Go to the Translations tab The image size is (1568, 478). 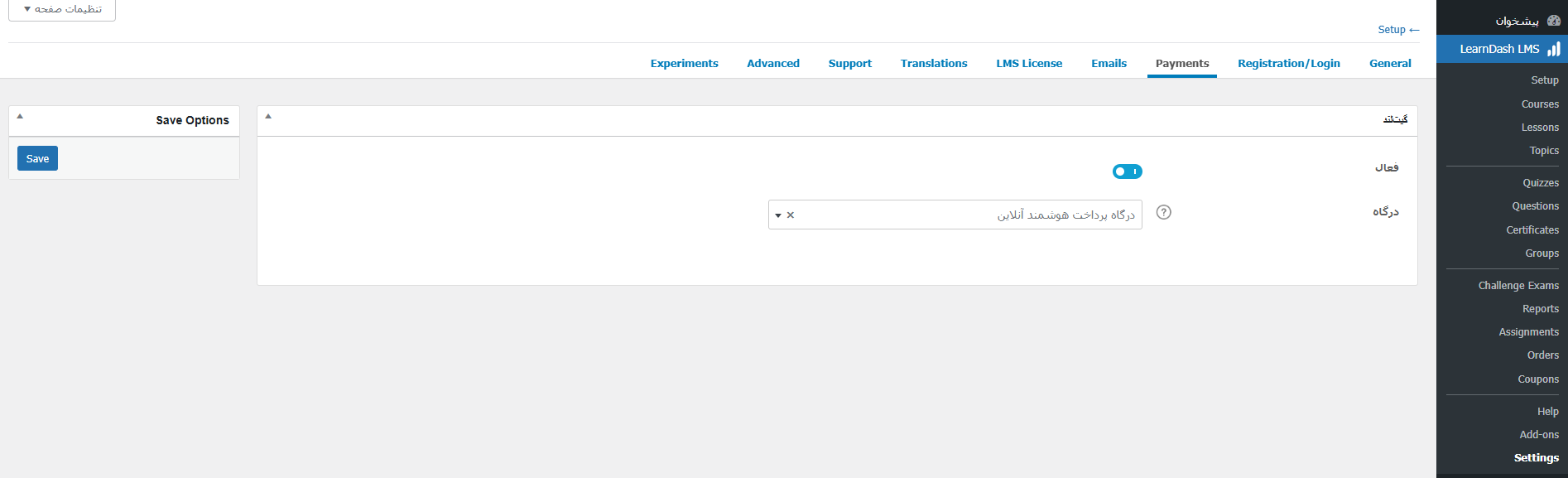(934, 63)
